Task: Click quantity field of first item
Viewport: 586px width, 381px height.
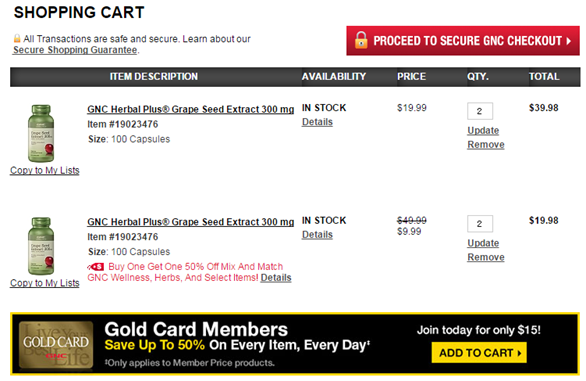Action: (x=480, y=111)
